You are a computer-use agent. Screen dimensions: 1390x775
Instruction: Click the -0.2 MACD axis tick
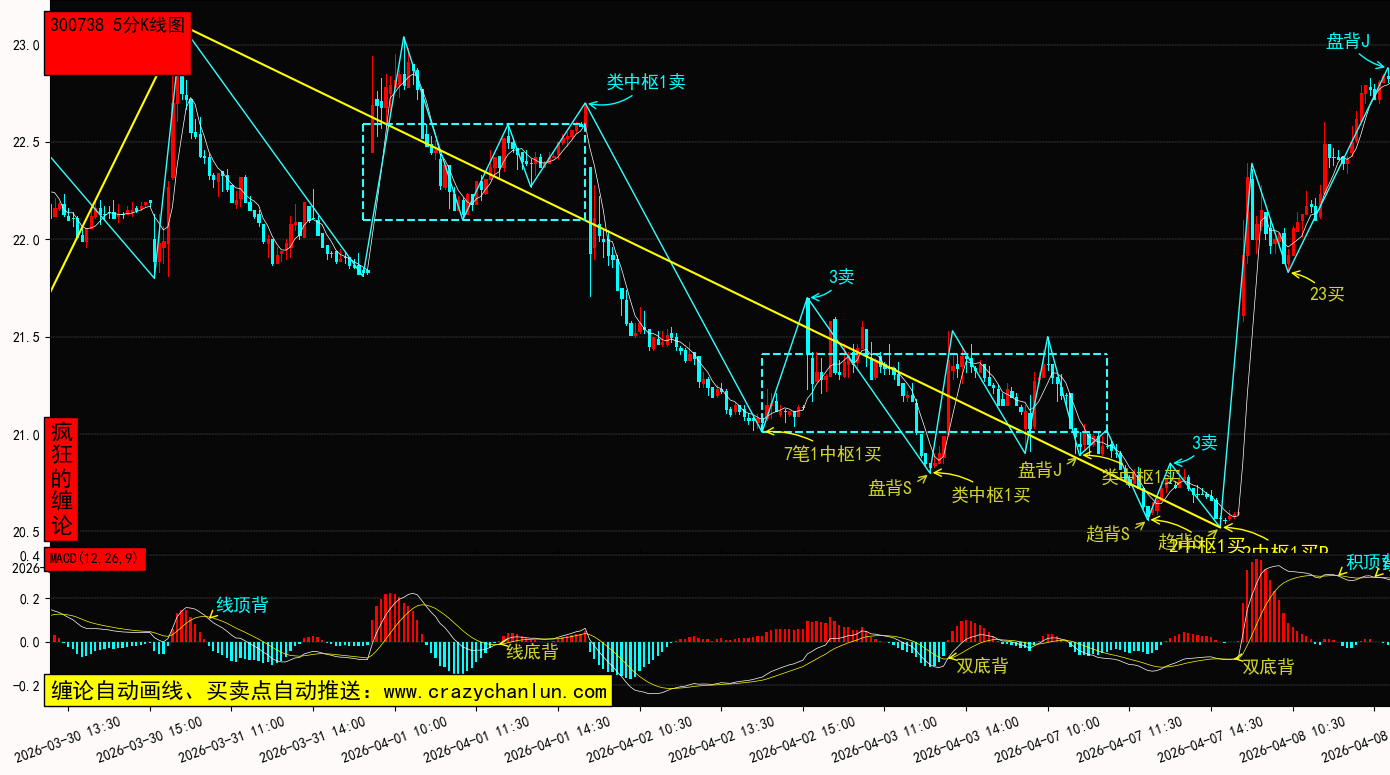[x=24, y=686]
